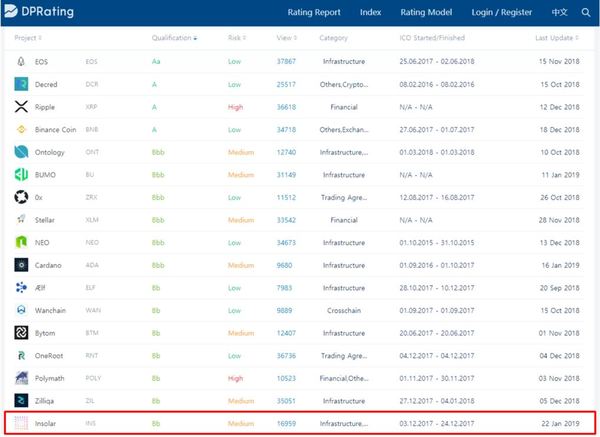Screen dimensions: 600x437
Task: Sort by View column
Action: tap(287, 38)
